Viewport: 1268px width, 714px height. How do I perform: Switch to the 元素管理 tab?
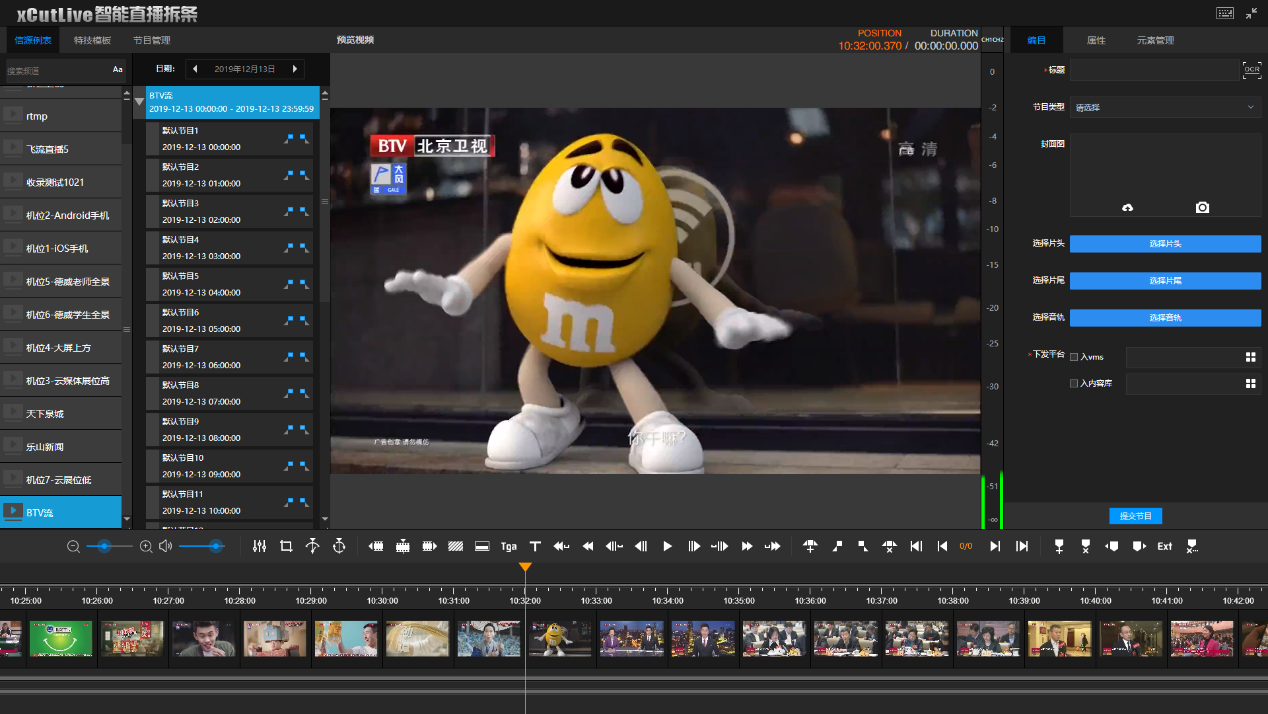pos(1155,40)
